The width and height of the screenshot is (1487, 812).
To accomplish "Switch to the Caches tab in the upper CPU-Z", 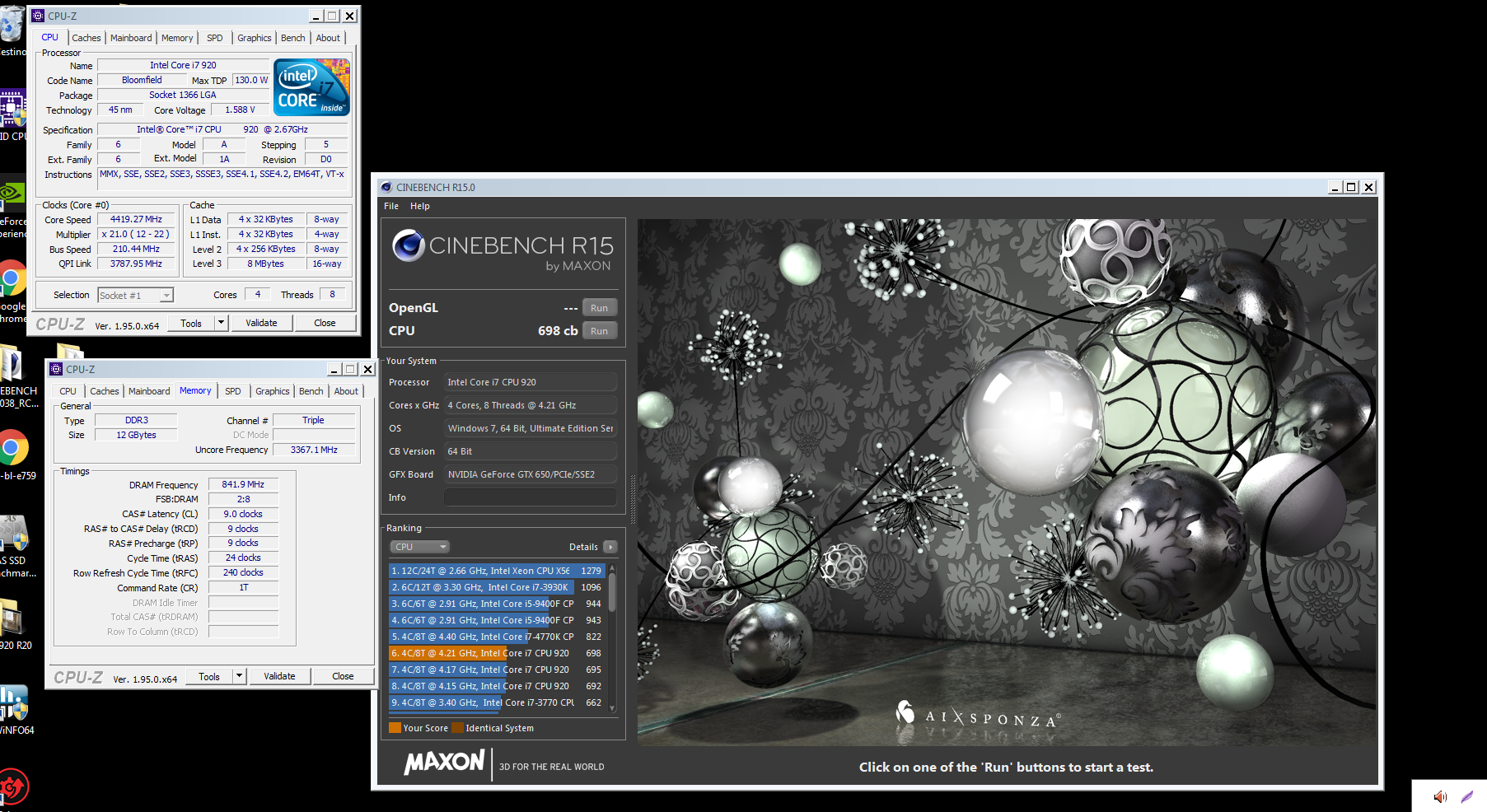I will click(x=87, y=38).
